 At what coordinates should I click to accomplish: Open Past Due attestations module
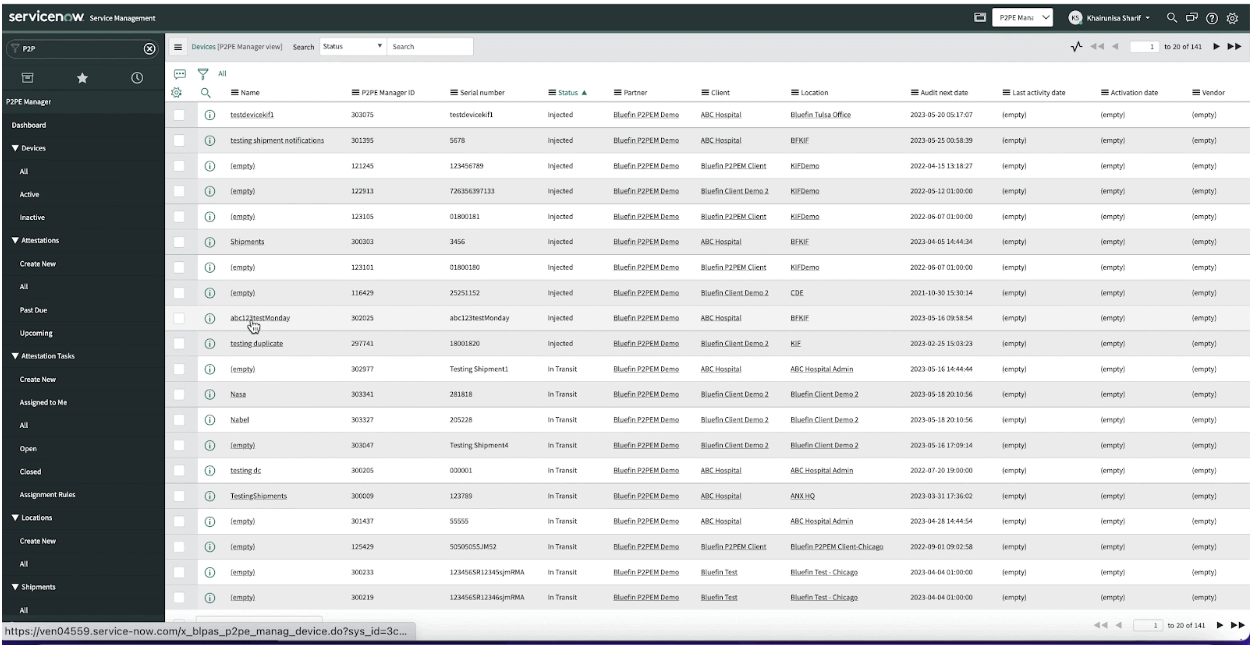click(34, 310)
